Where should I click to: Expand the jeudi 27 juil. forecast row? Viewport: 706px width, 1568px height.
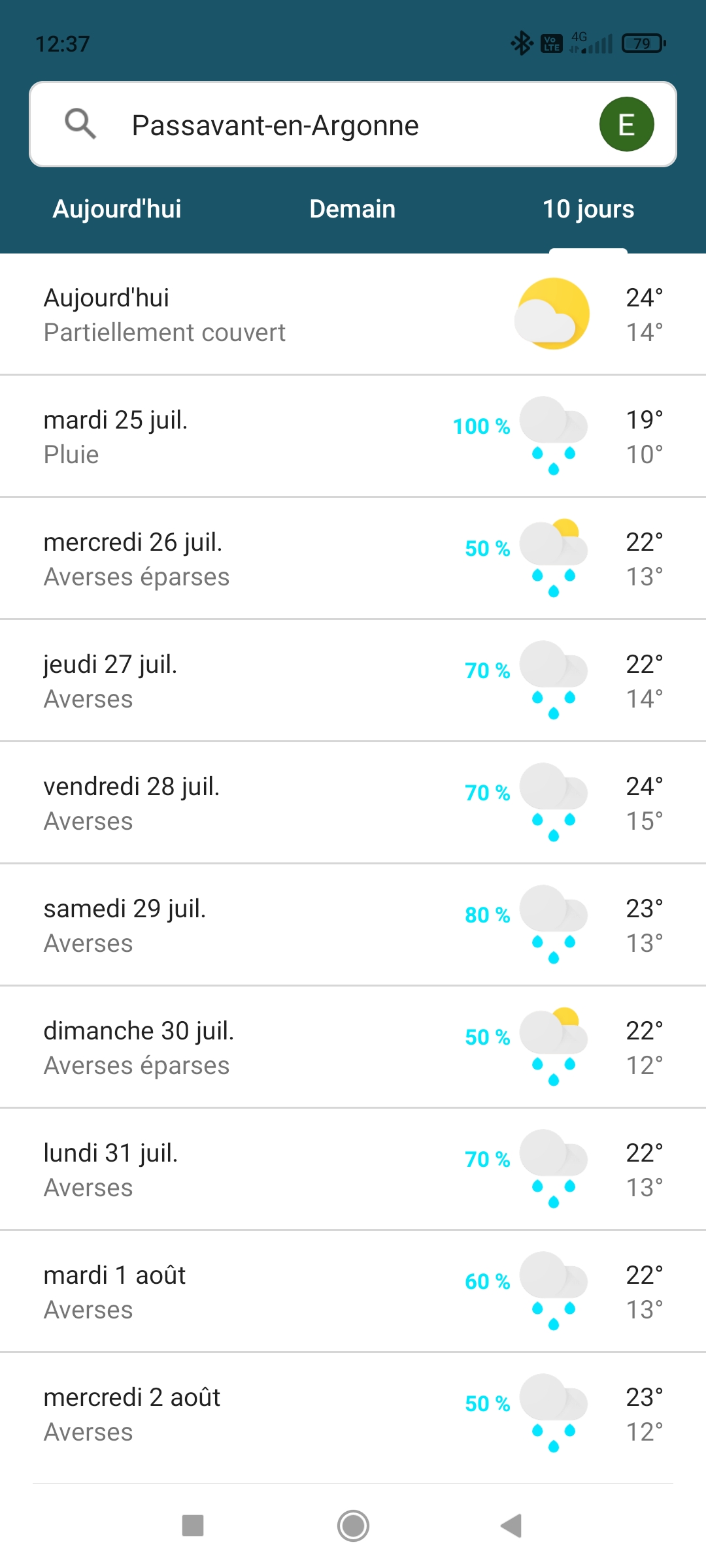(261, 681)
